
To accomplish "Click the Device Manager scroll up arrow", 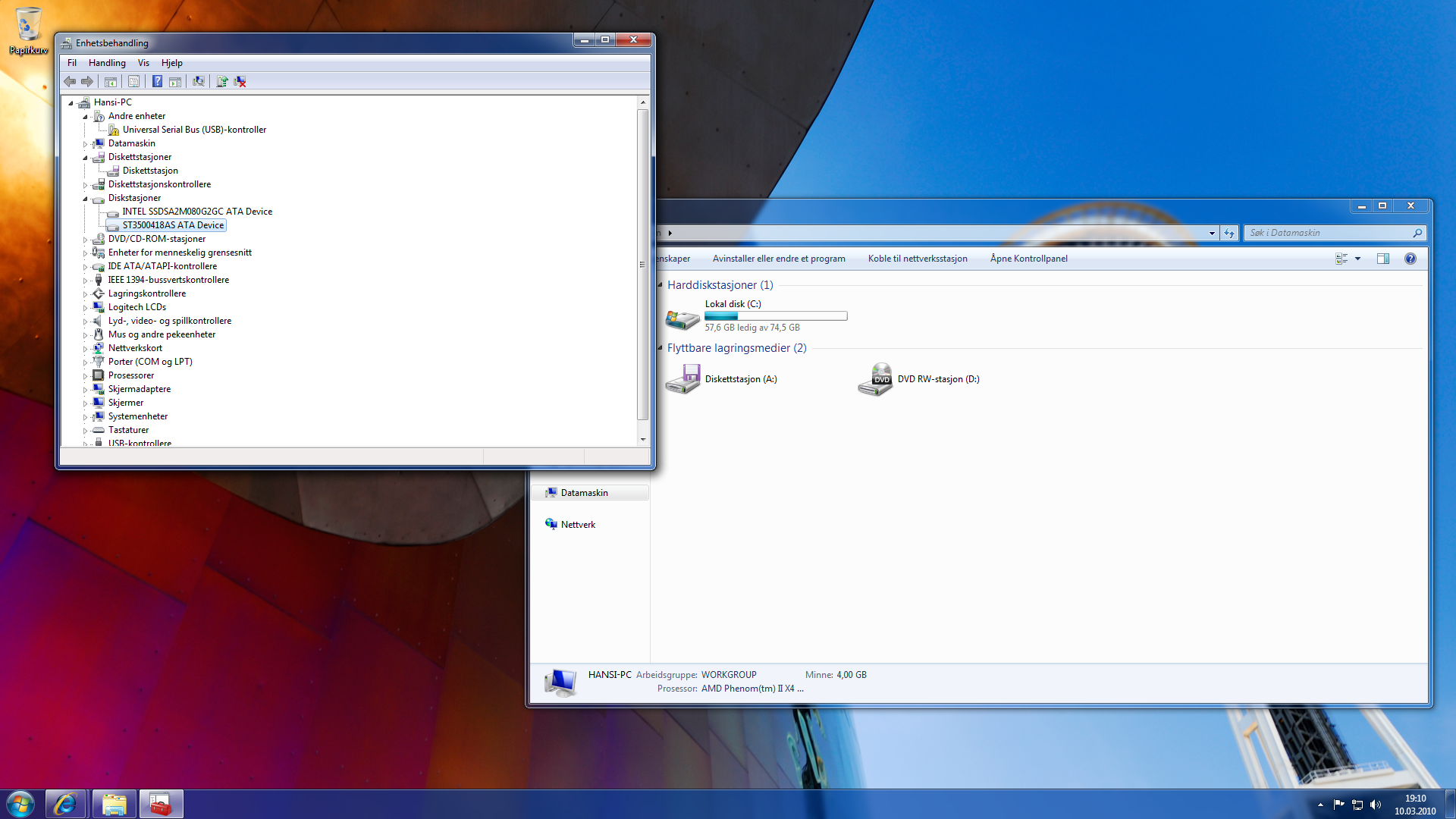I will pos(643,102).
